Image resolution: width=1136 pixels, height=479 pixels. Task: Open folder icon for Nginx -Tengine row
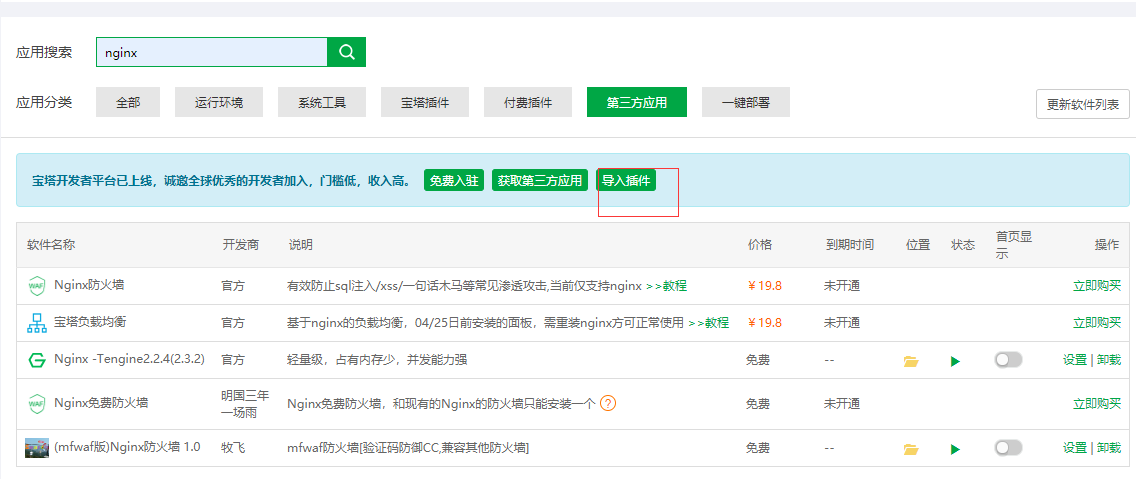coord(911,361)
